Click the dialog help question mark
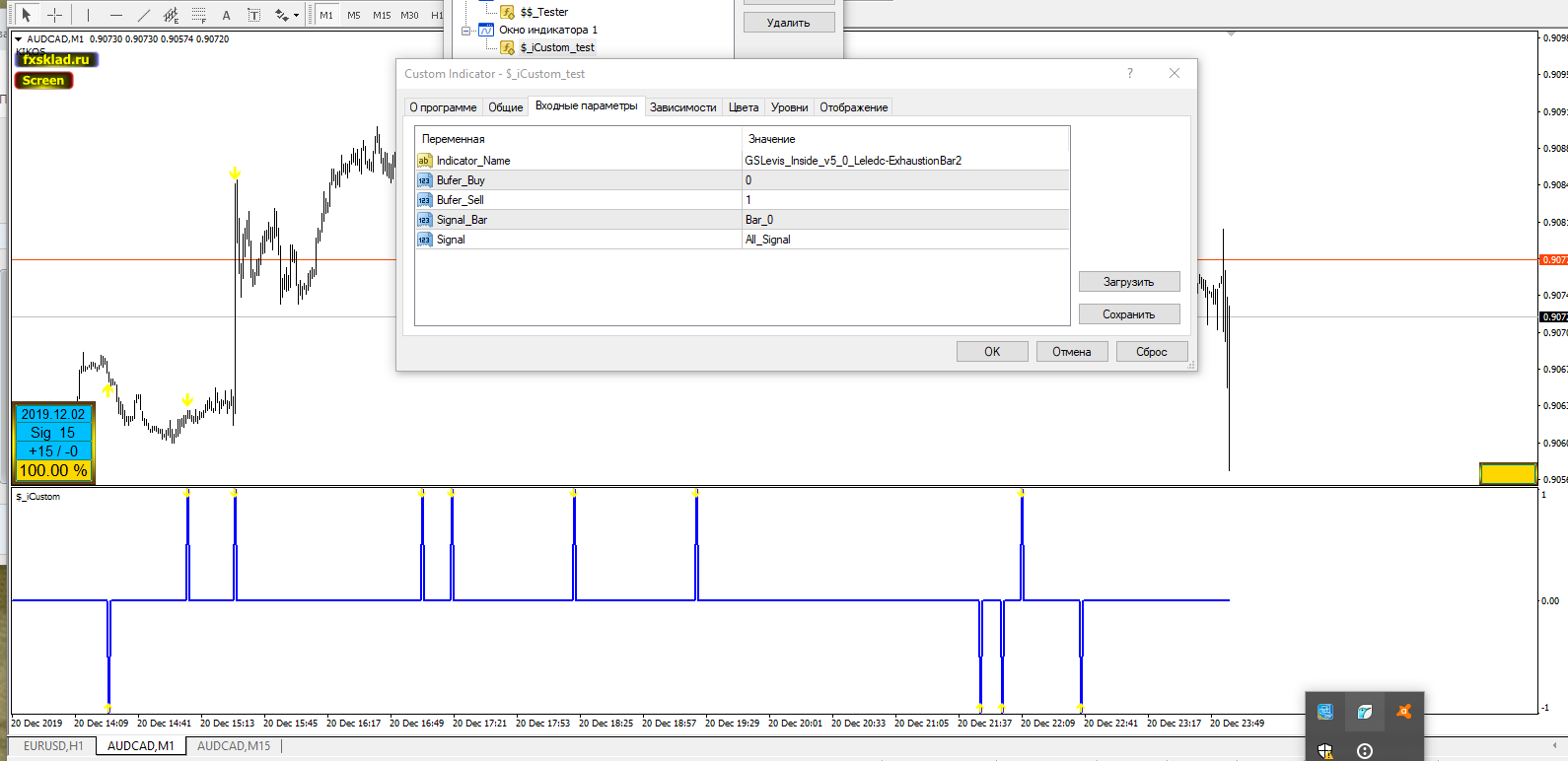Viewport: 1568px width, 761px height. [x=1130, y=73]
